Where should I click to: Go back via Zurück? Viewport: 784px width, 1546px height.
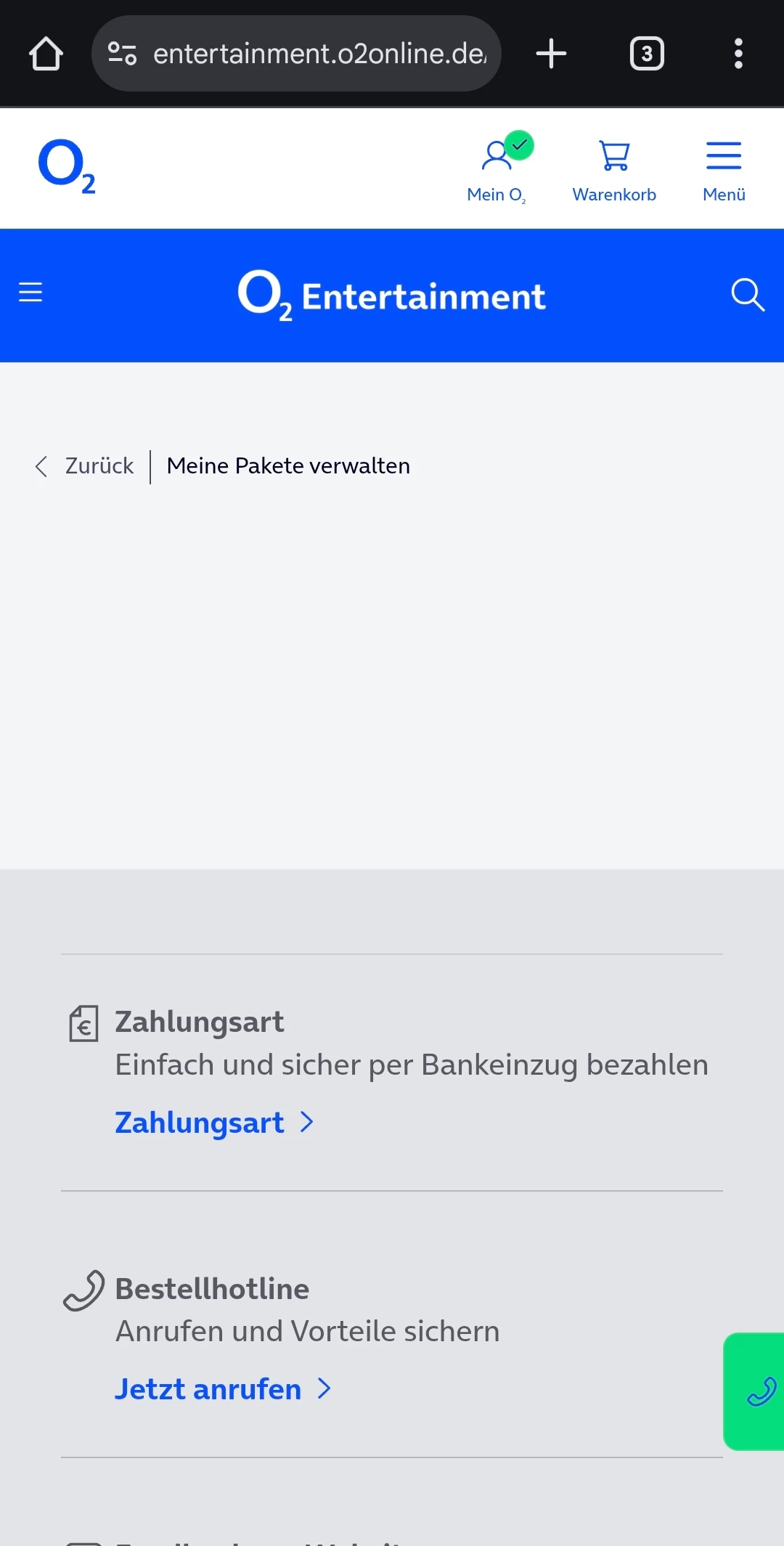tap(99, 466)
